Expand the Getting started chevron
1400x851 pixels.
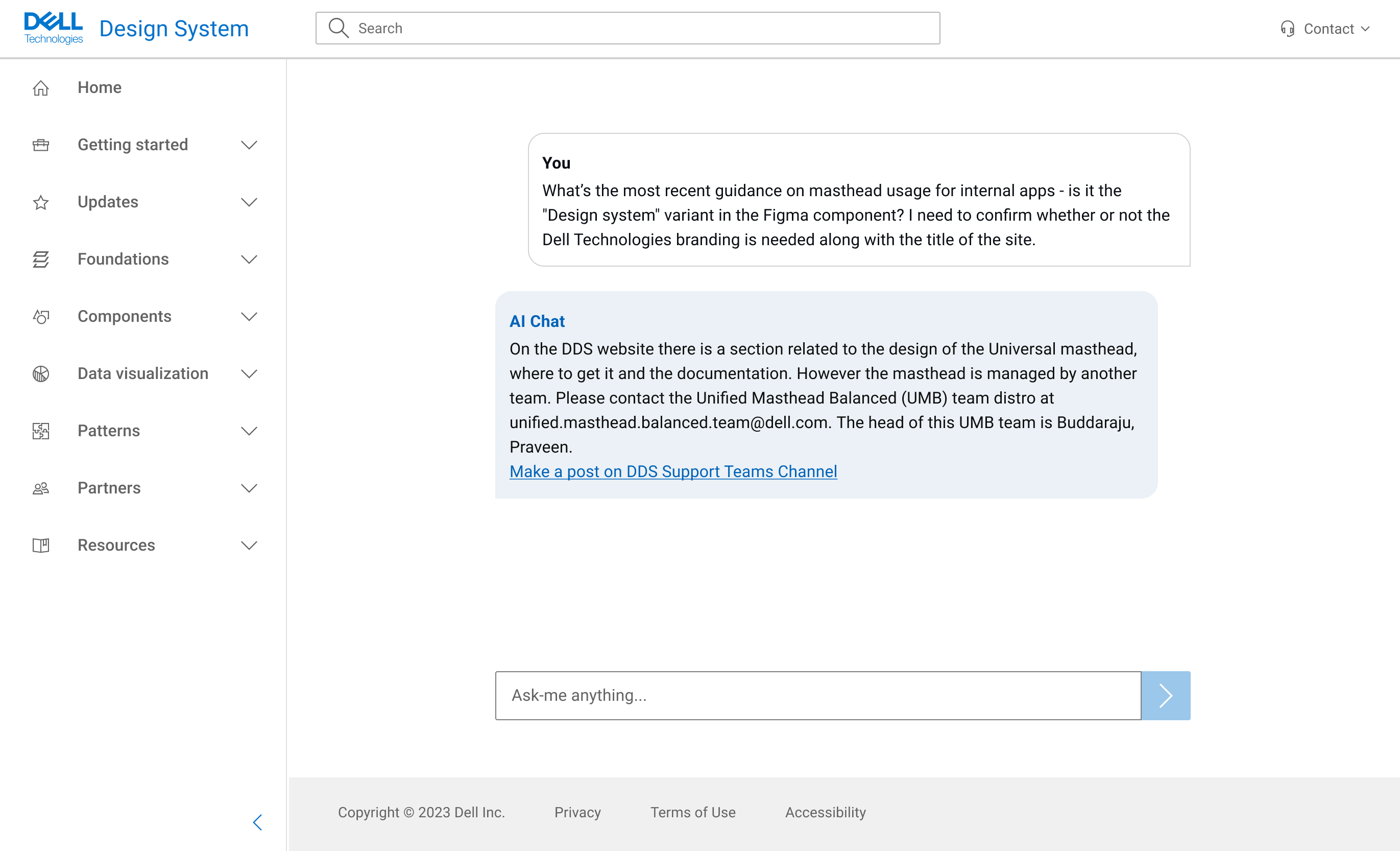pyautogui.click(x=249, y=145)
